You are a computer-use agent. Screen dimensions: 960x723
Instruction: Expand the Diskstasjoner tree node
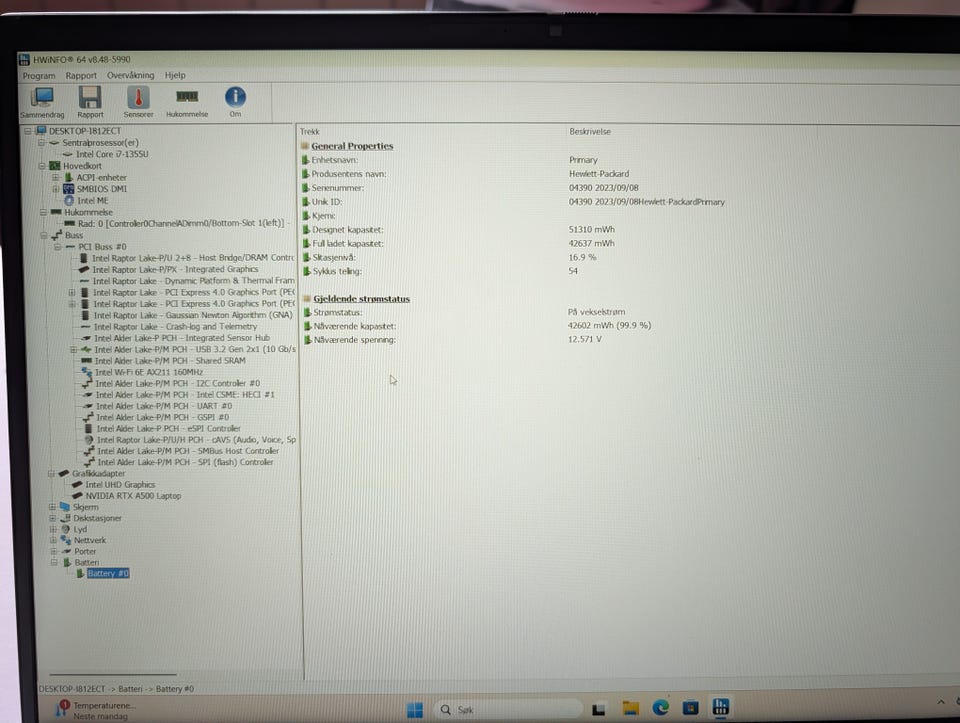pyautogui.click(x=53, y=518)
